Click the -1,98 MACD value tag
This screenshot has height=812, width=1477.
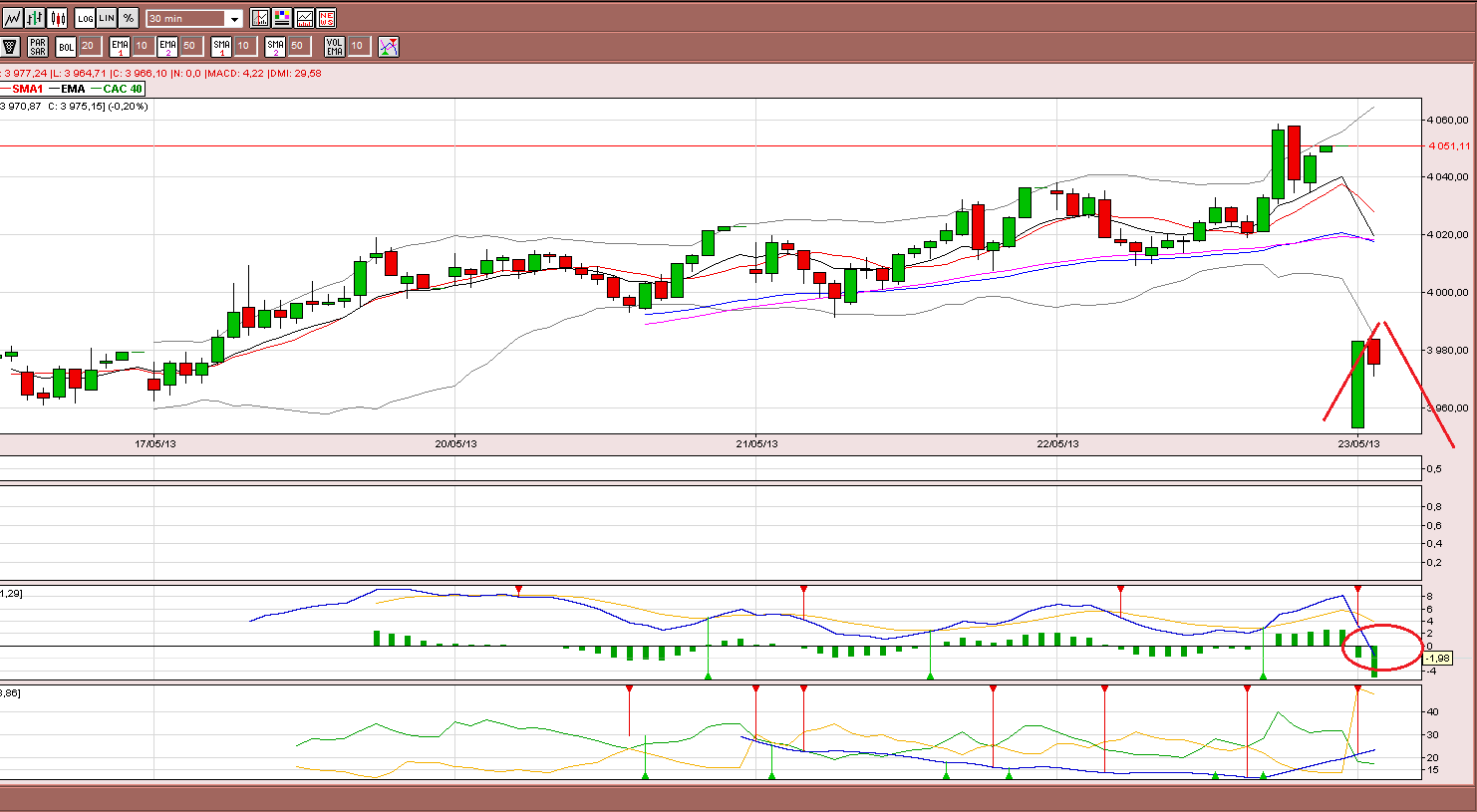point(1438,658)
